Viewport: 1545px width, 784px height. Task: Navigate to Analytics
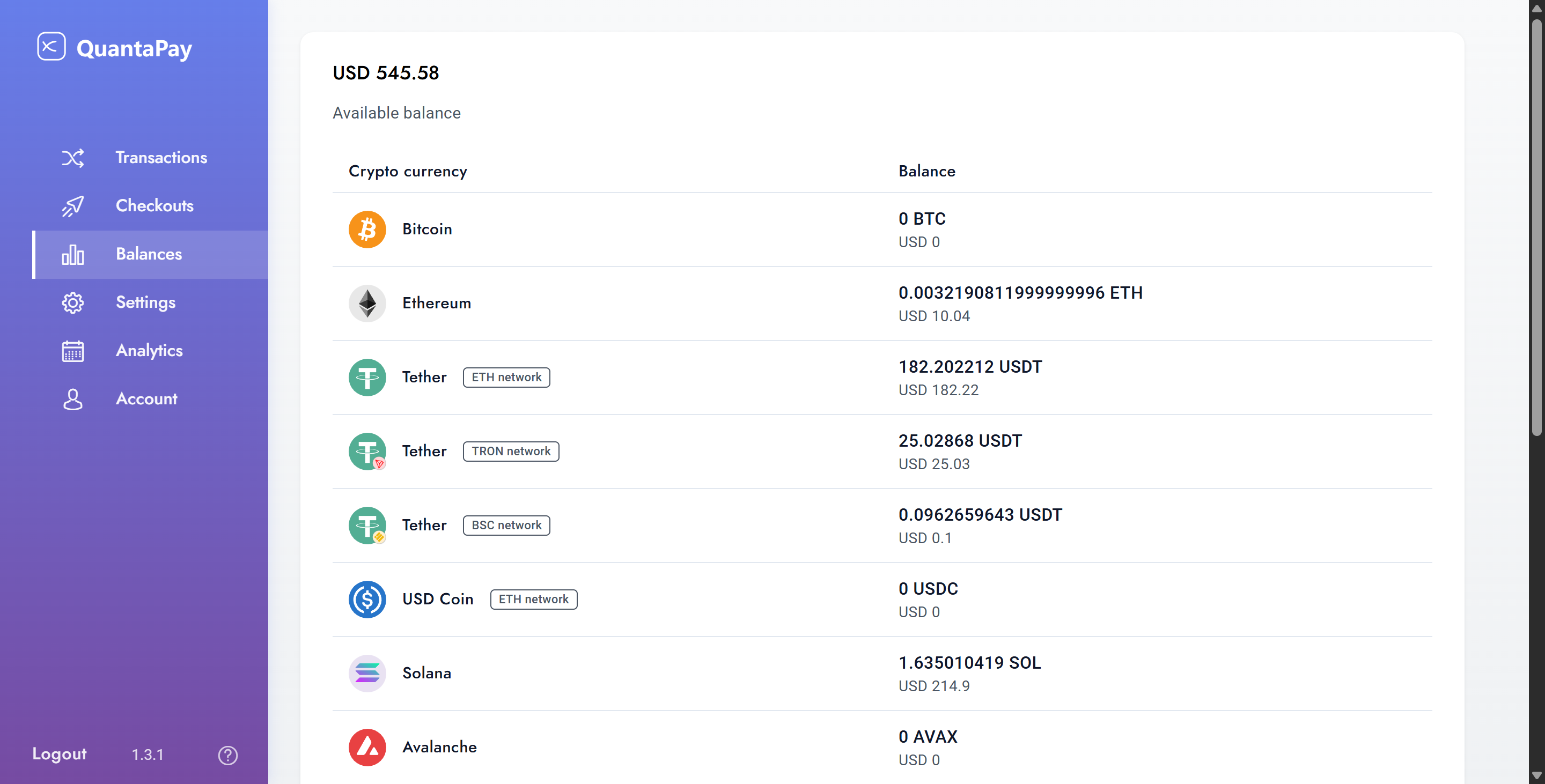pos(150,351)
